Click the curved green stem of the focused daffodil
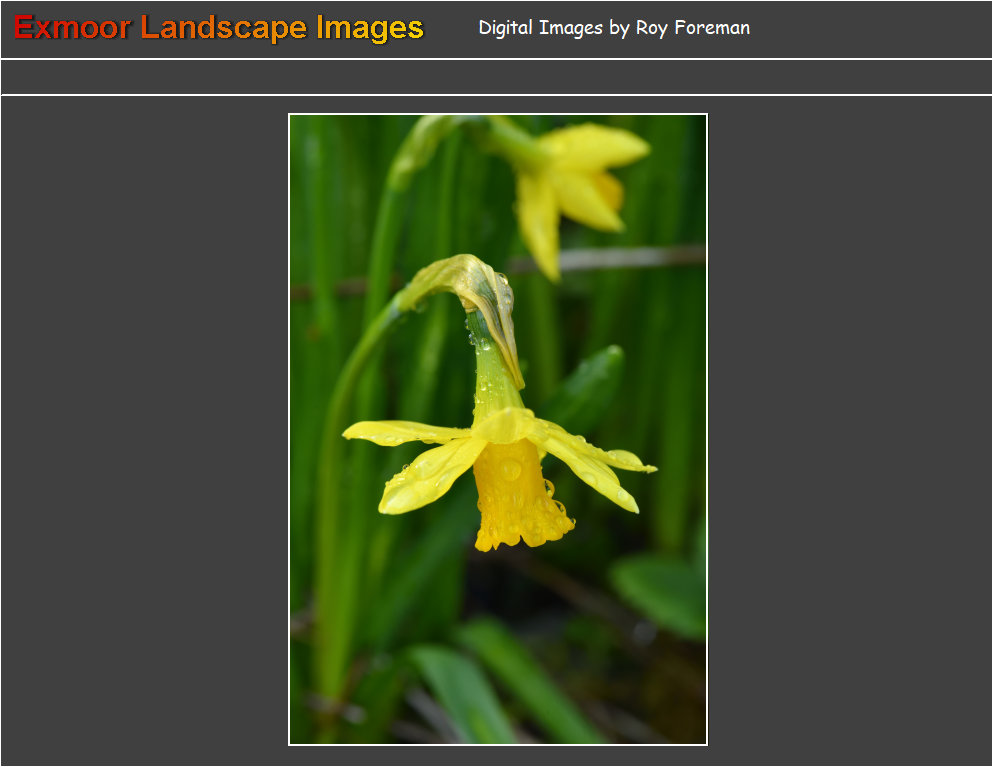Screen dimensions: 993x767 point(350,380)
